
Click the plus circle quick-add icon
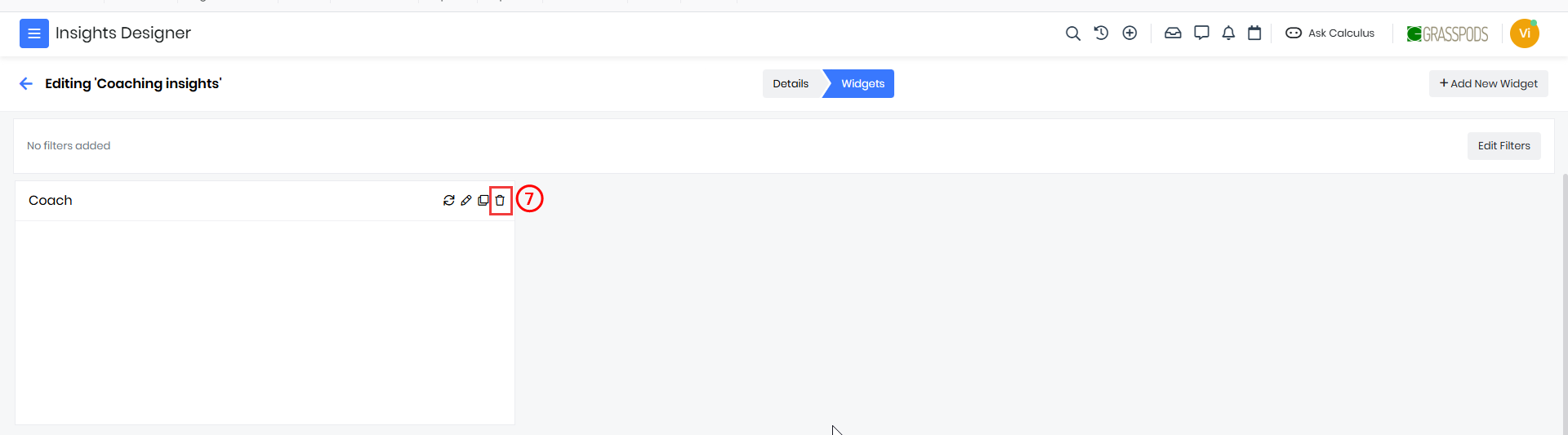pyautogui.click(x=1129, y=33)
